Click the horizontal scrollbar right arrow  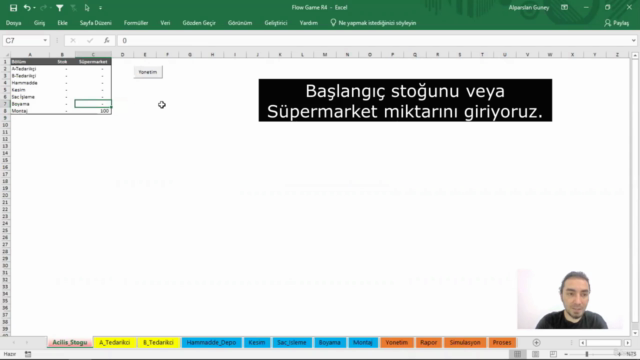tap(628, 343)
